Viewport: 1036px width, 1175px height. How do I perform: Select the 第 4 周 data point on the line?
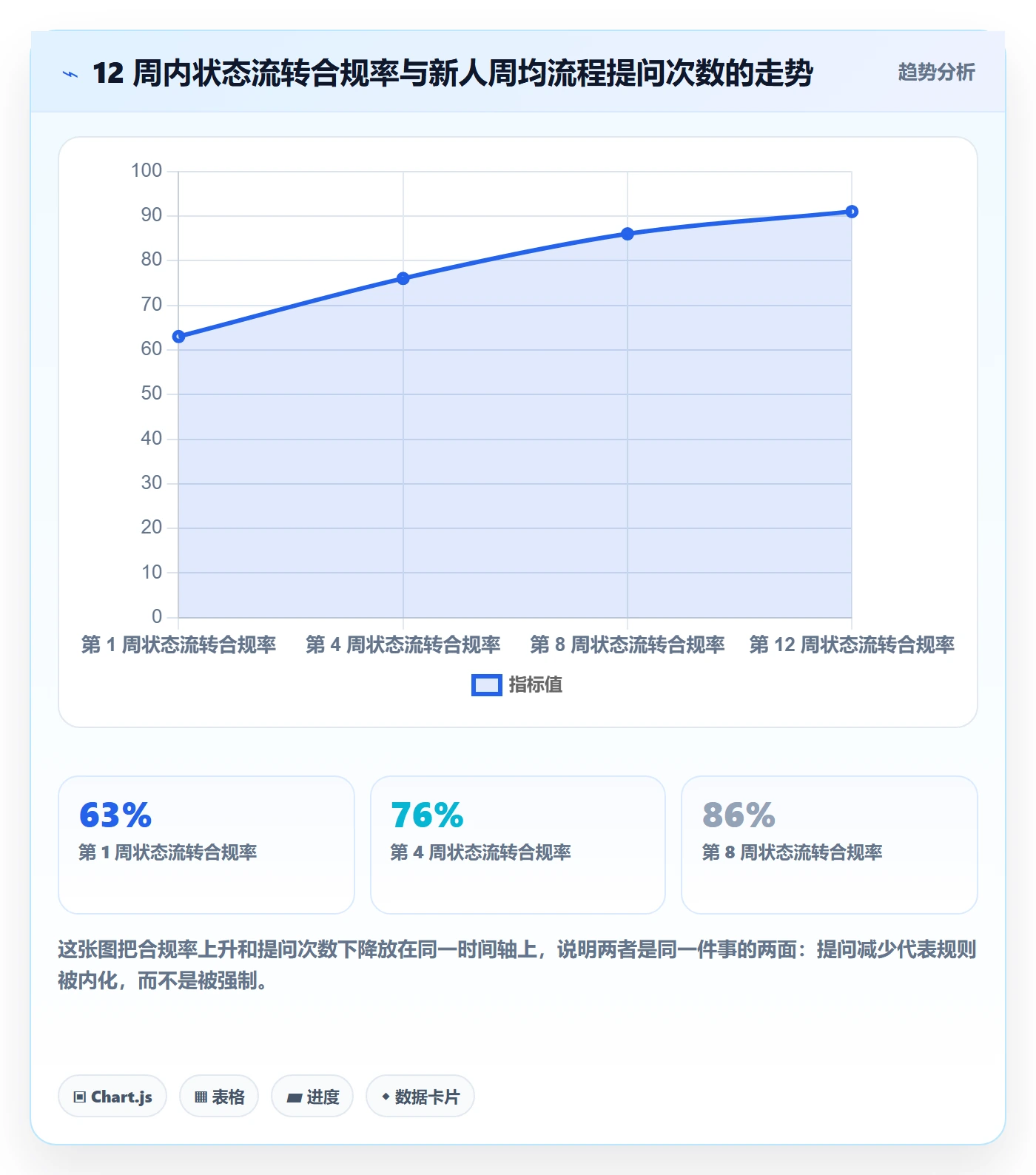pyautogui.click(x=403, y=279)
